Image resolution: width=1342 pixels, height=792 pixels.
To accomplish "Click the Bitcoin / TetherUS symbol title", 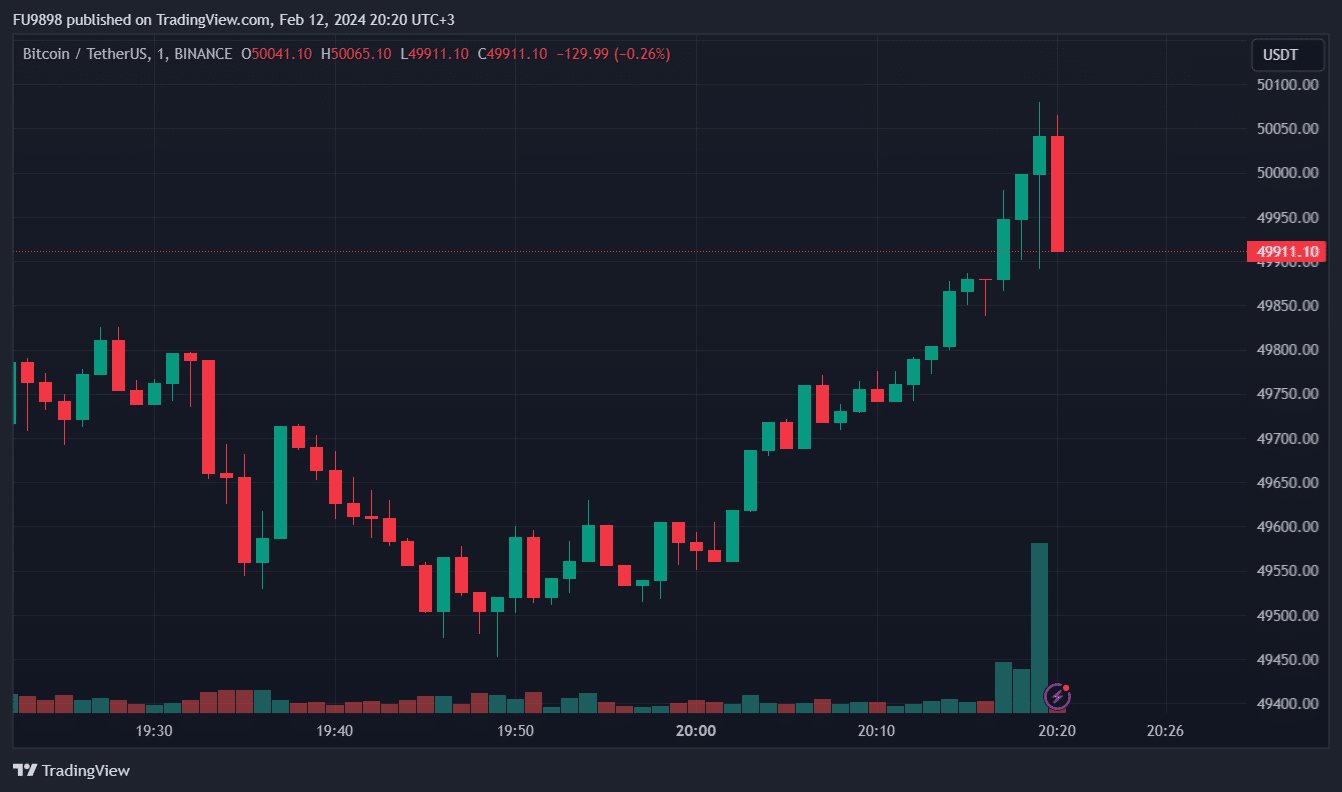I will point(85,54).
